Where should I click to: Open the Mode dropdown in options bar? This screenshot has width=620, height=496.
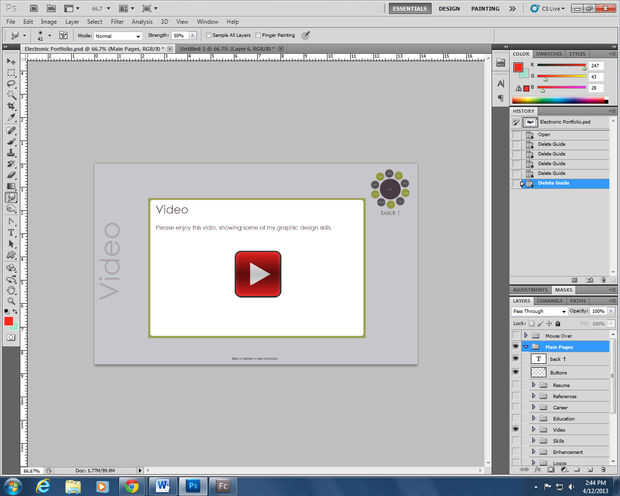tap(116, 35)
